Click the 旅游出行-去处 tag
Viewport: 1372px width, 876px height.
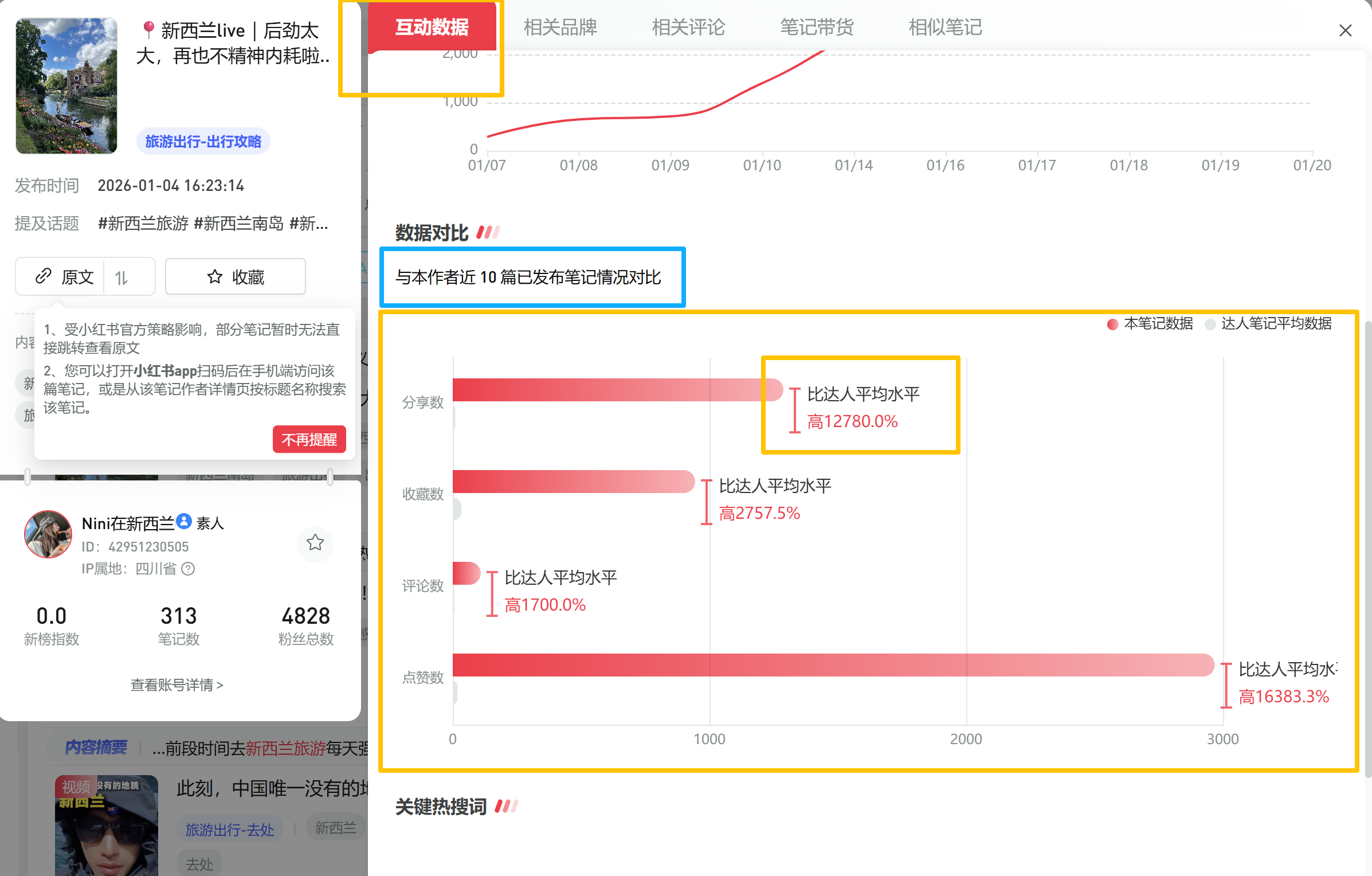tap(230, 829)
